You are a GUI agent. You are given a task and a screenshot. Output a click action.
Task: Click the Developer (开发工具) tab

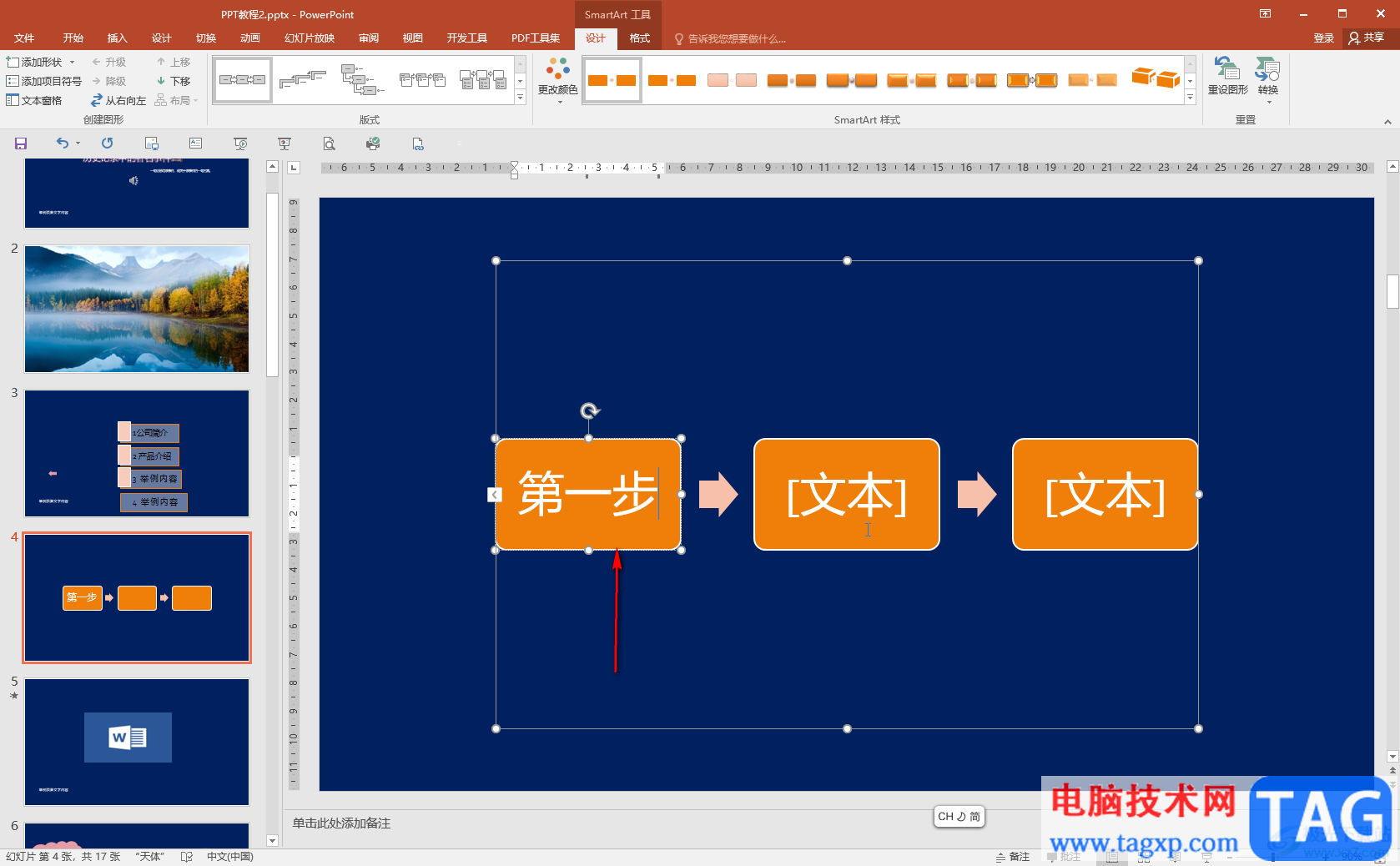(466, 38)
